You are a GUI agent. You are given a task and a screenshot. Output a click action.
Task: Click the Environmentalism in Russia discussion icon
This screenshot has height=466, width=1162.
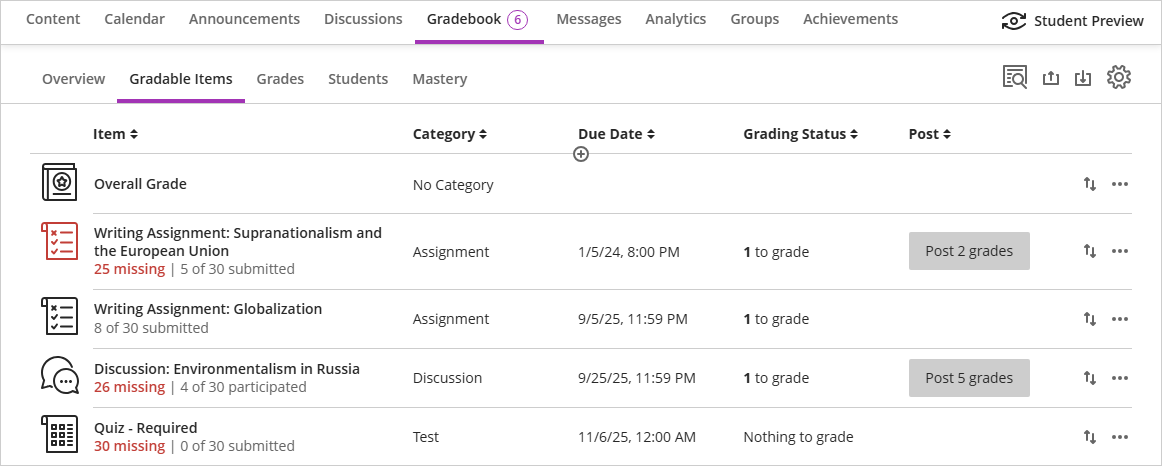pos(59,376)
